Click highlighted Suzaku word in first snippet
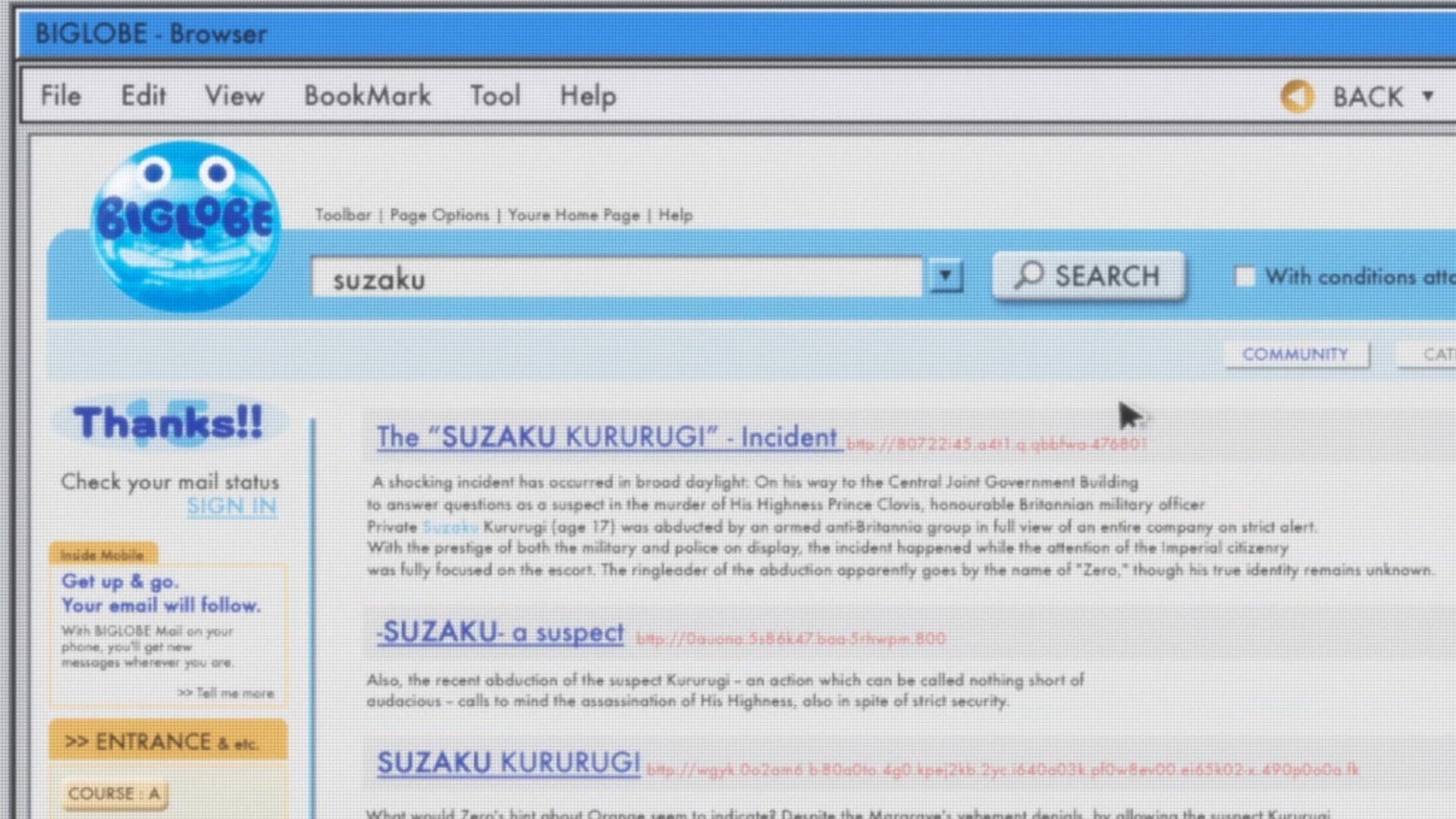 450,526
